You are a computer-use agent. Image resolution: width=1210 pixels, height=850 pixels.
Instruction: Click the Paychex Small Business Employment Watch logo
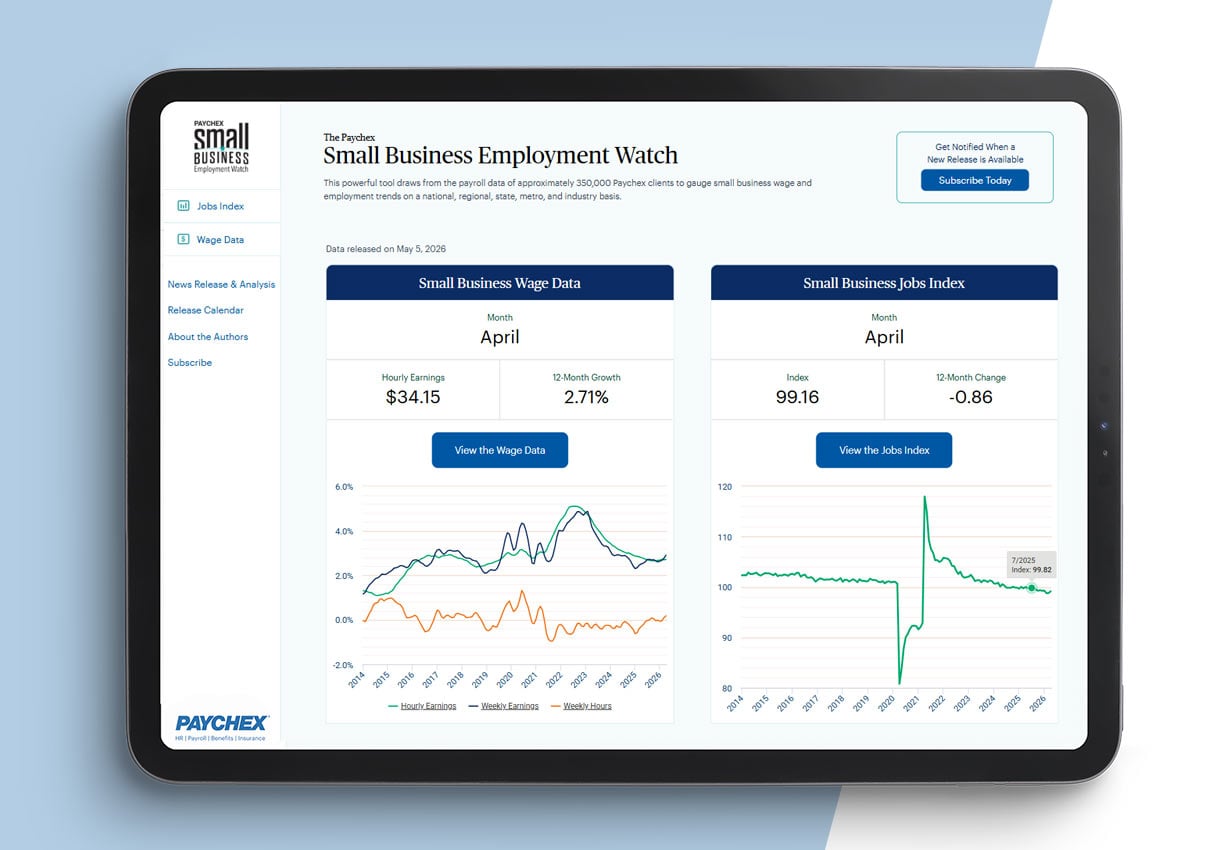(x=221, y=148)
